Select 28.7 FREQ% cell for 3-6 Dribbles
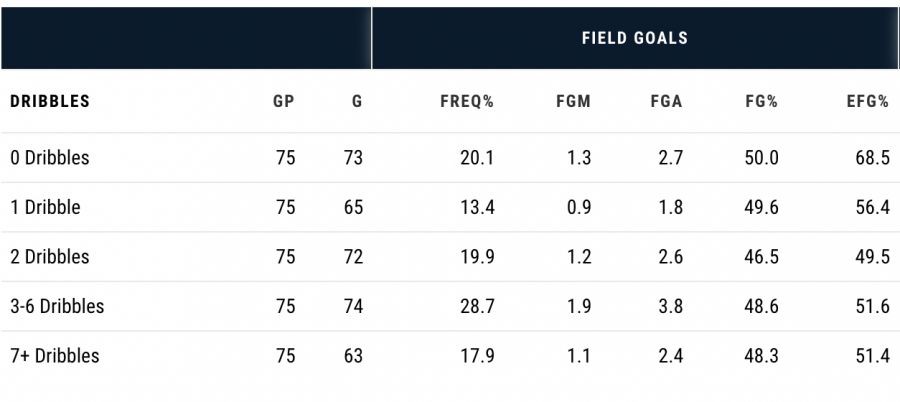 click(477, 306)
